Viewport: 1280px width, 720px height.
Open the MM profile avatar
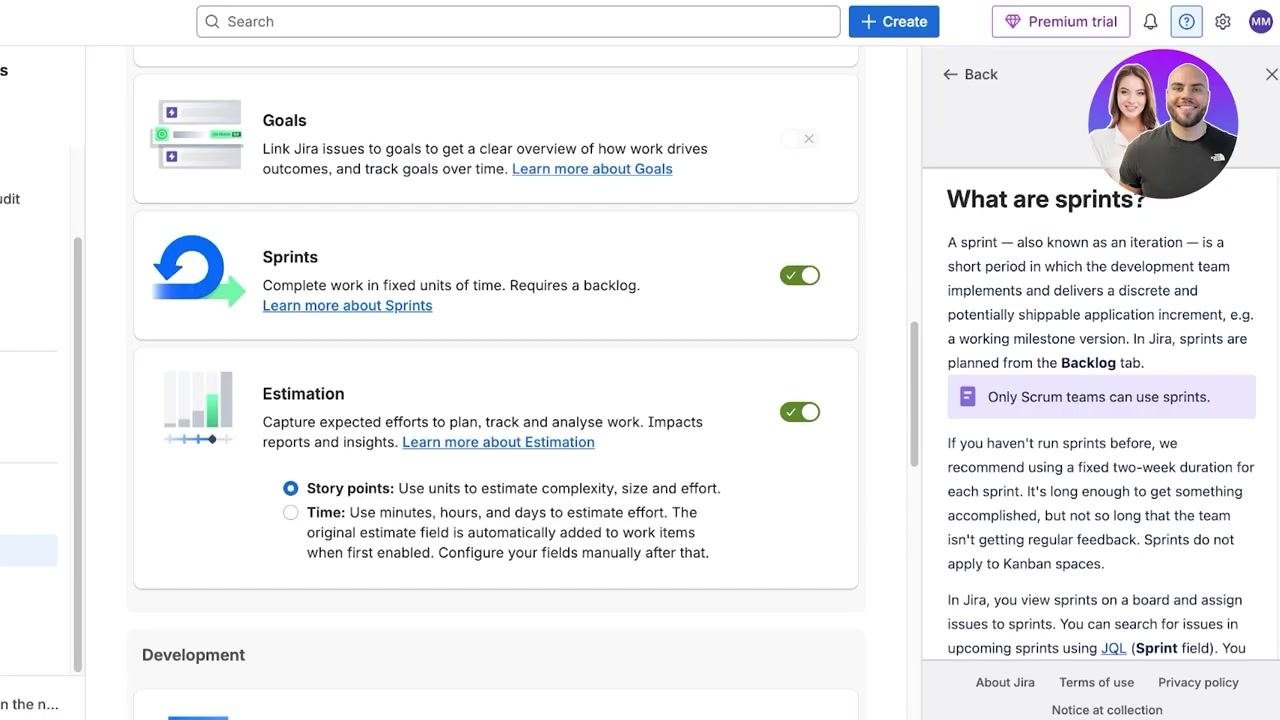(x=1260, y=22)
